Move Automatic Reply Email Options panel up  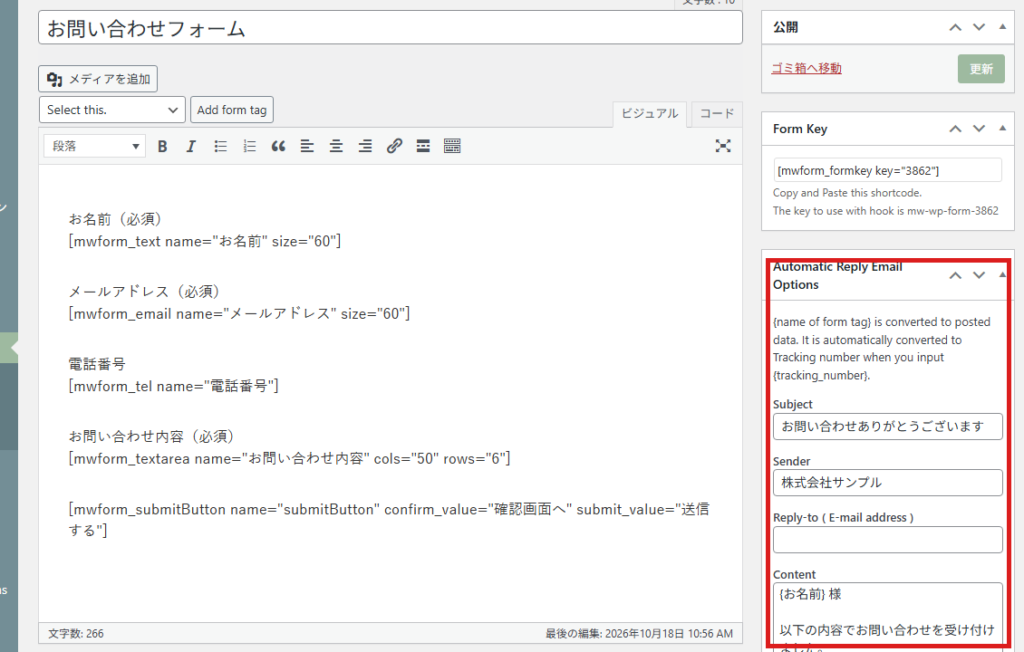pos(955,276)
